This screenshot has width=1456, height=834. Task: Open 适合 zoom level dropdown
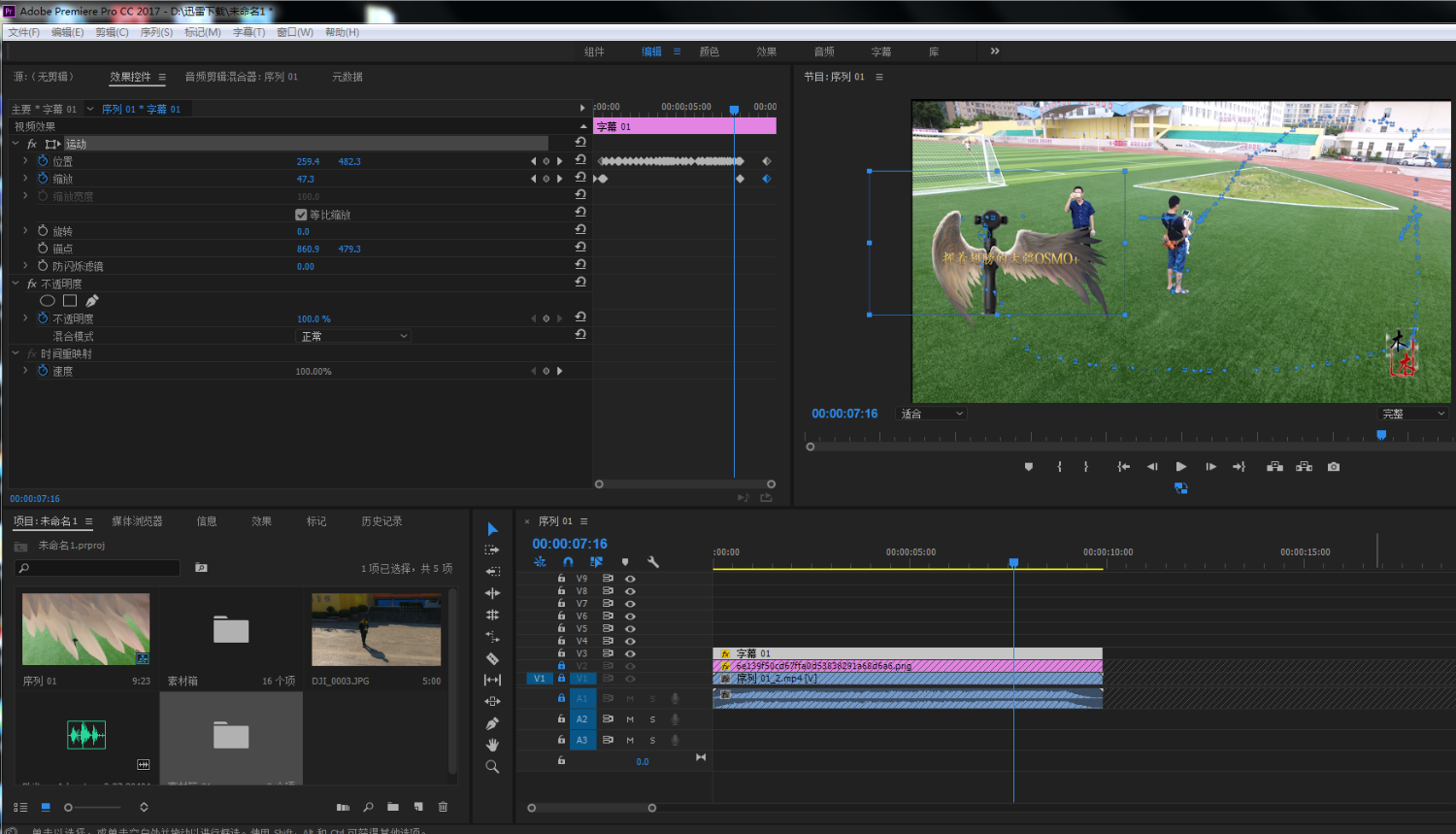pos(932,414)
